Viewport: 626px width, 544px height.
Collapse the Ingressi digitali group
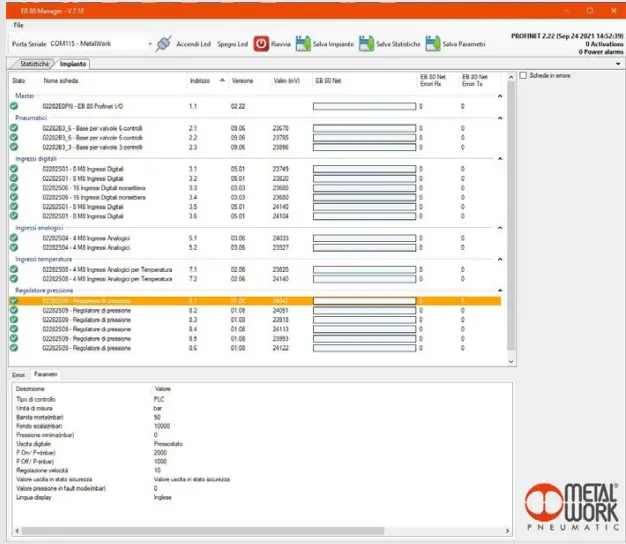click(500, 159)
